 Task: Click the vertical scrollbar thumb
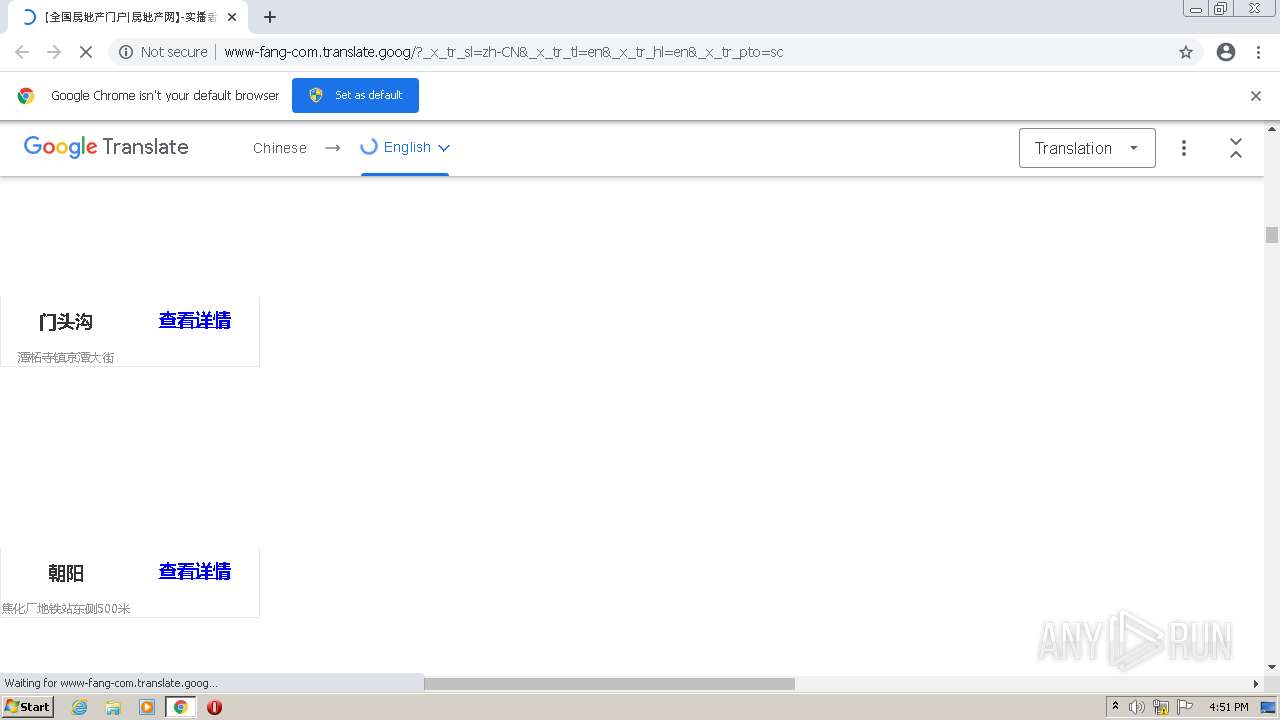click(x=1272, y=235)
